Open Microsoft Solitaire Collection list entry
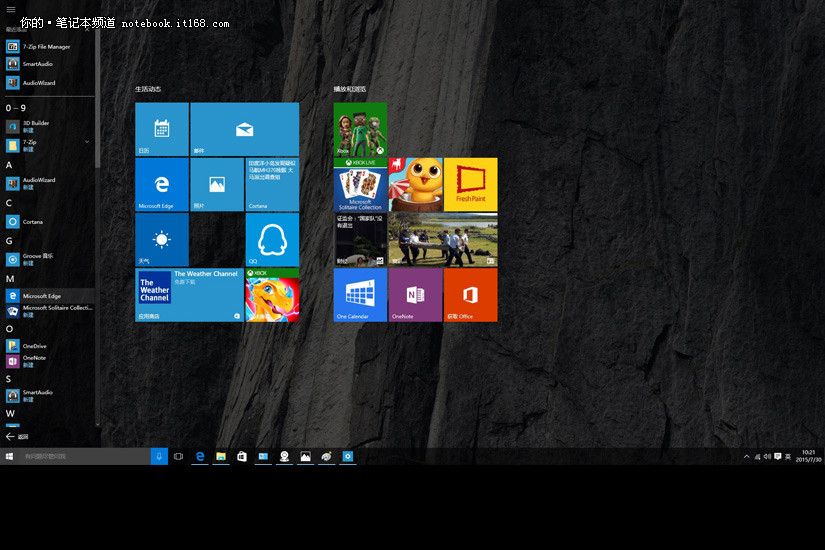Screen dimensions: 825x550 [49, 311]
